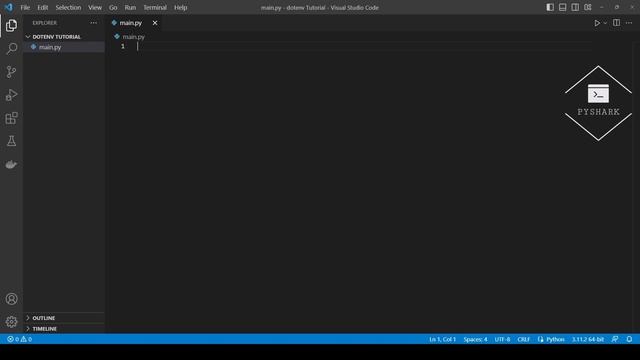
Task: Open Source Control view
Action: coord(11,72)
